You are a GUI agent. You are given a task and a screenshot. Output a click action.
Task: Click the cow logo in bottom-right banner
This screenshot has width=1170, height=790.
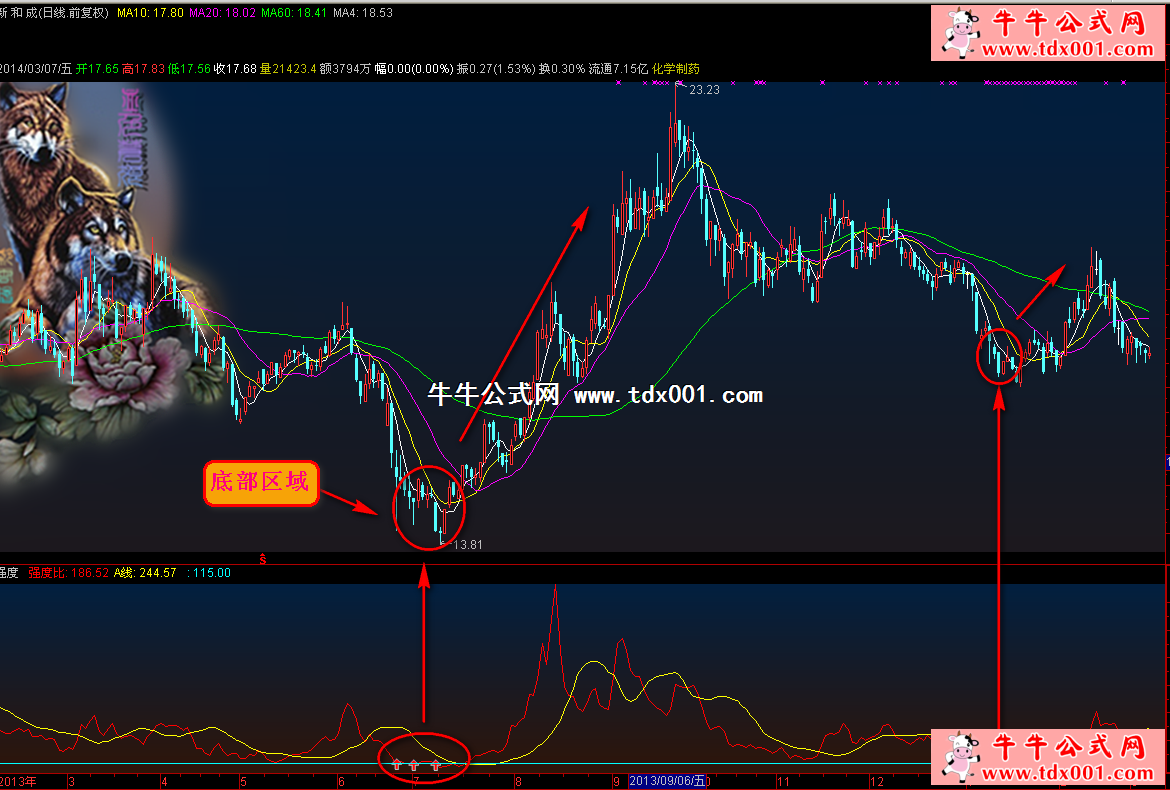(x=962, y=757)
